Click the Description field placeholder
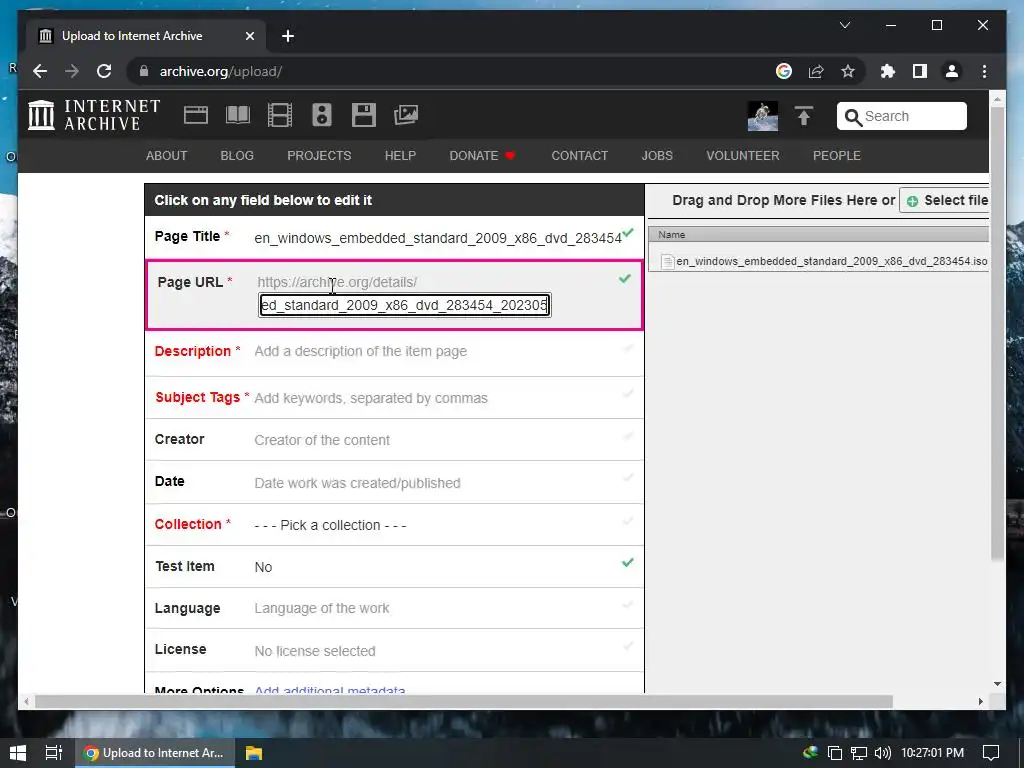The height and width of the screenshot is (768, 1024). (x=360, y=351)
